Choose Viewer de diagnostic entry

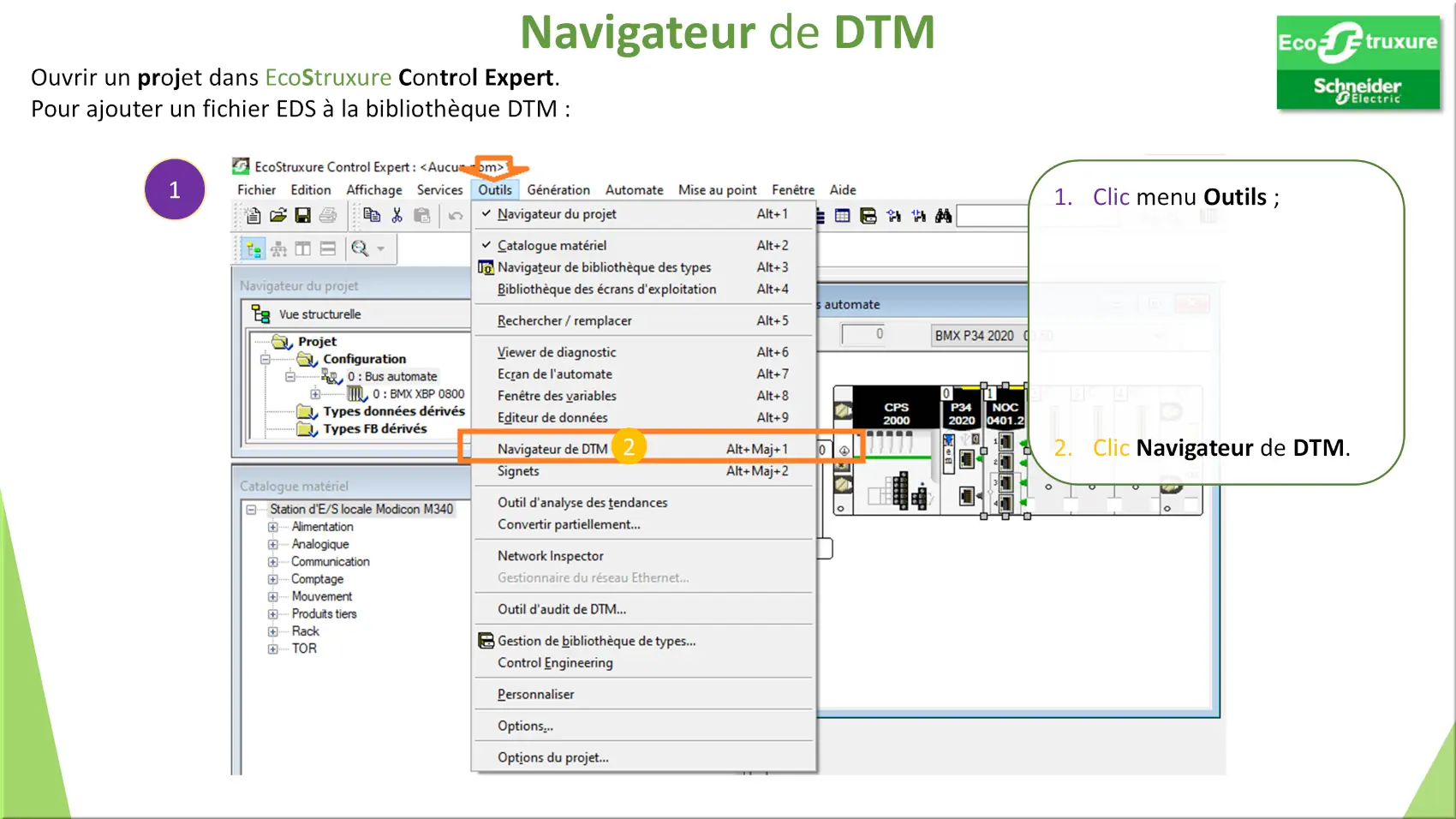click(x=643, y=352)
